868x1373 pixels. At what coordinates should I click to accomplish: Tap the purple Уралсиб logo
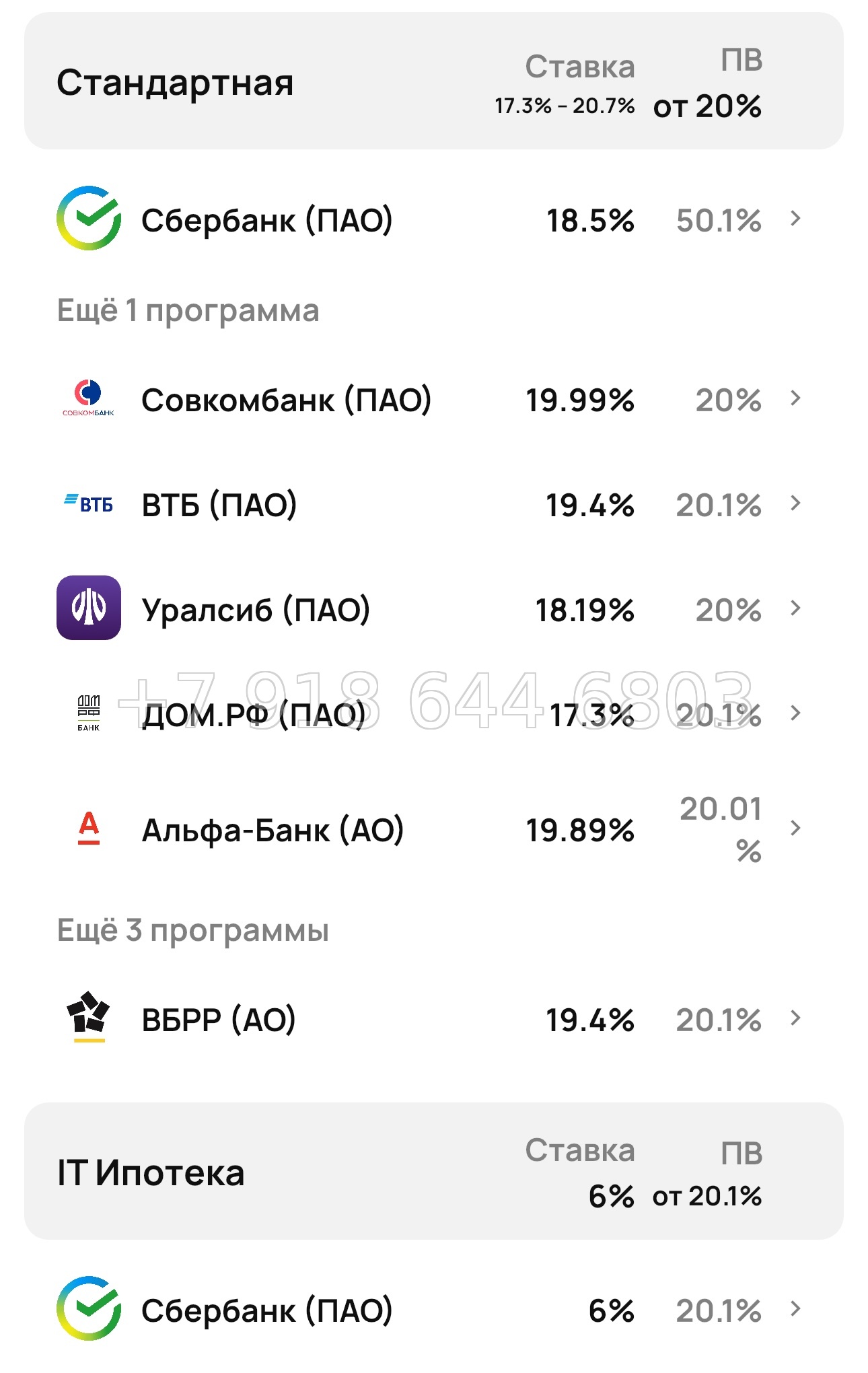(89, 608)
